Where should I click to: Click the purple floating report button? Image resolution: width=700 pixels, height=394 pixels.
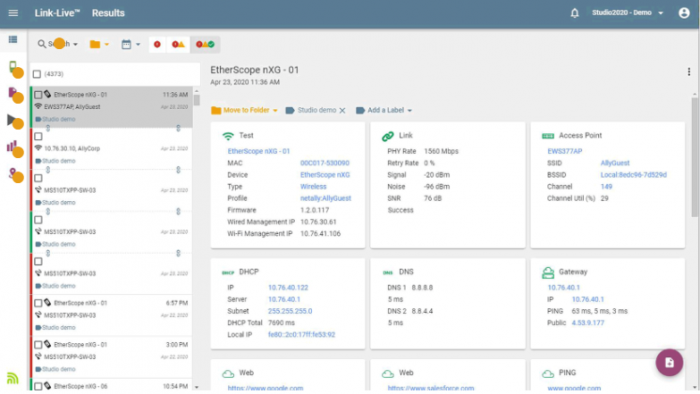click(669, 362)
